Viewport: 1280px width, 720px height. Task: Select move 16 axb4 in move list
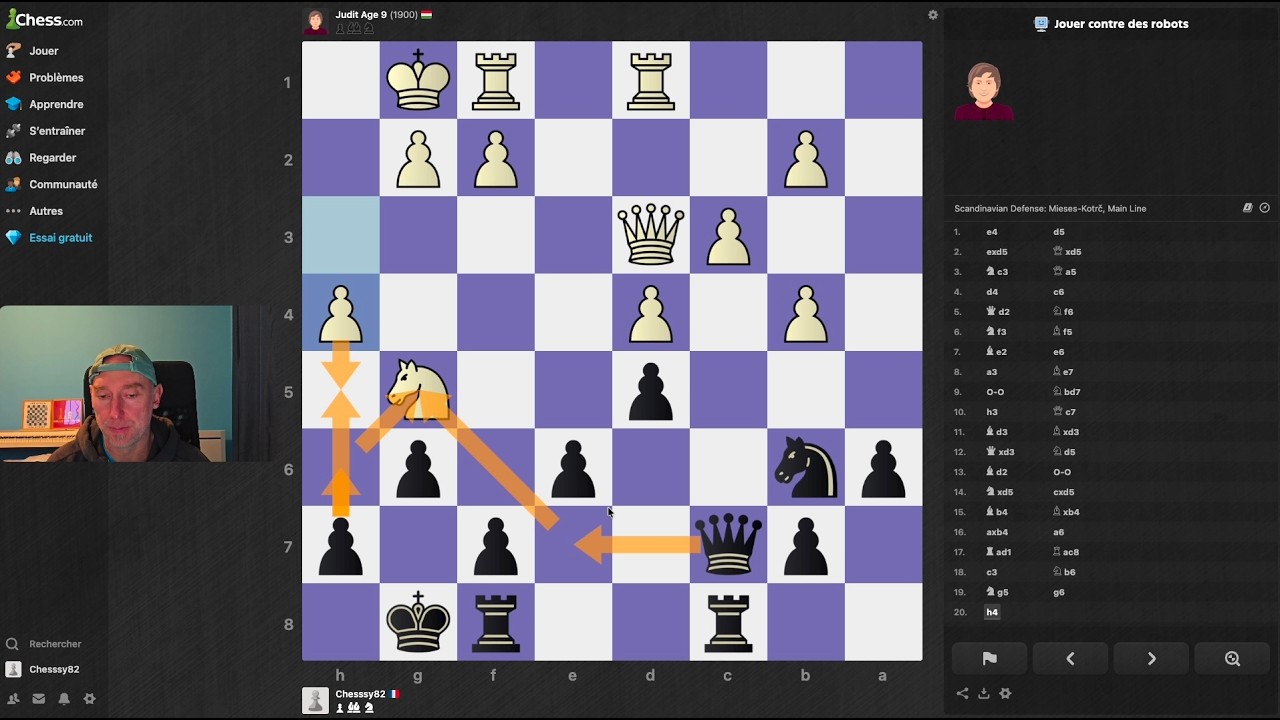[x=997, y=532]
